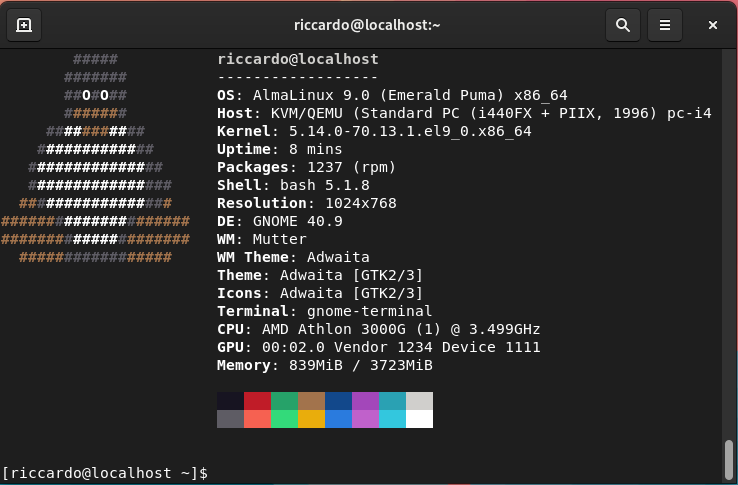Click the Theme: Adwaita [GTK2/3] line
This screenshot has height=485, width=738.
coord(320,275)
